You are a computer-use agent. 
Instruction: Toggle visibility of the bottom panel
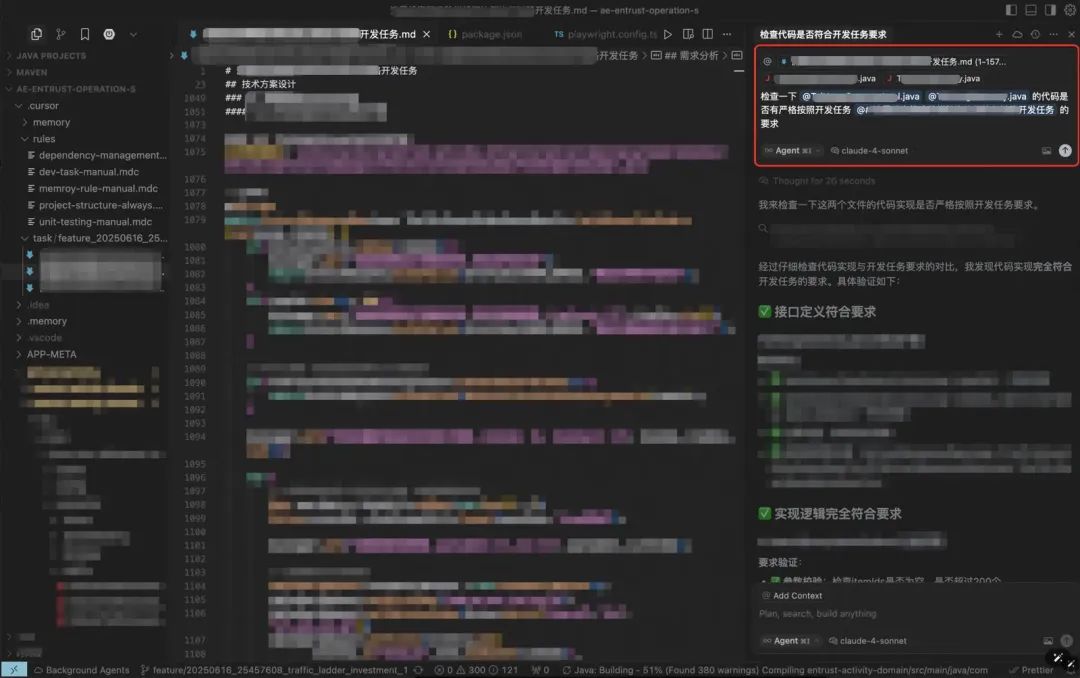(x=1033, y=10)
